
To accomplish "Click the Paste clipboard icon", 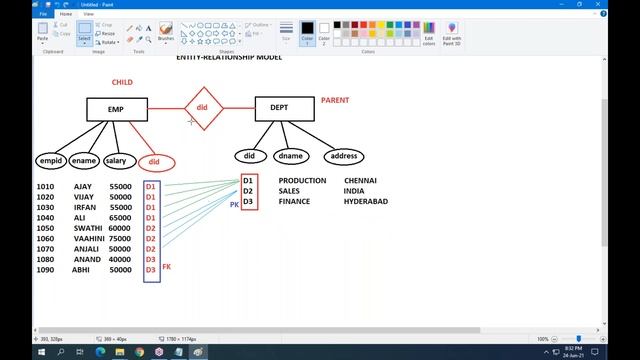I will point(42,29).
